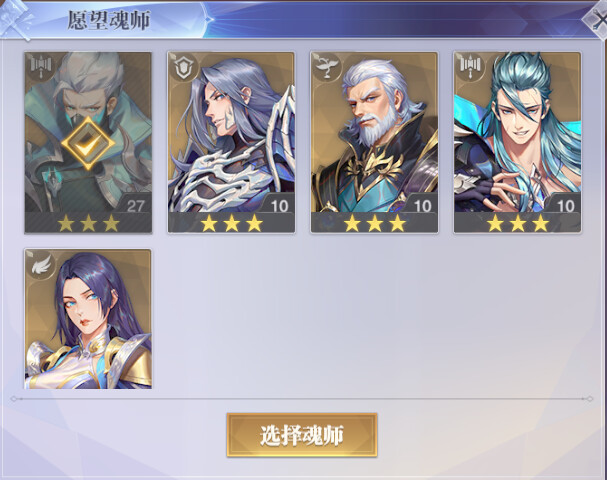Click the three stars under masked character card
607x480 pixels.
(89, 224)
